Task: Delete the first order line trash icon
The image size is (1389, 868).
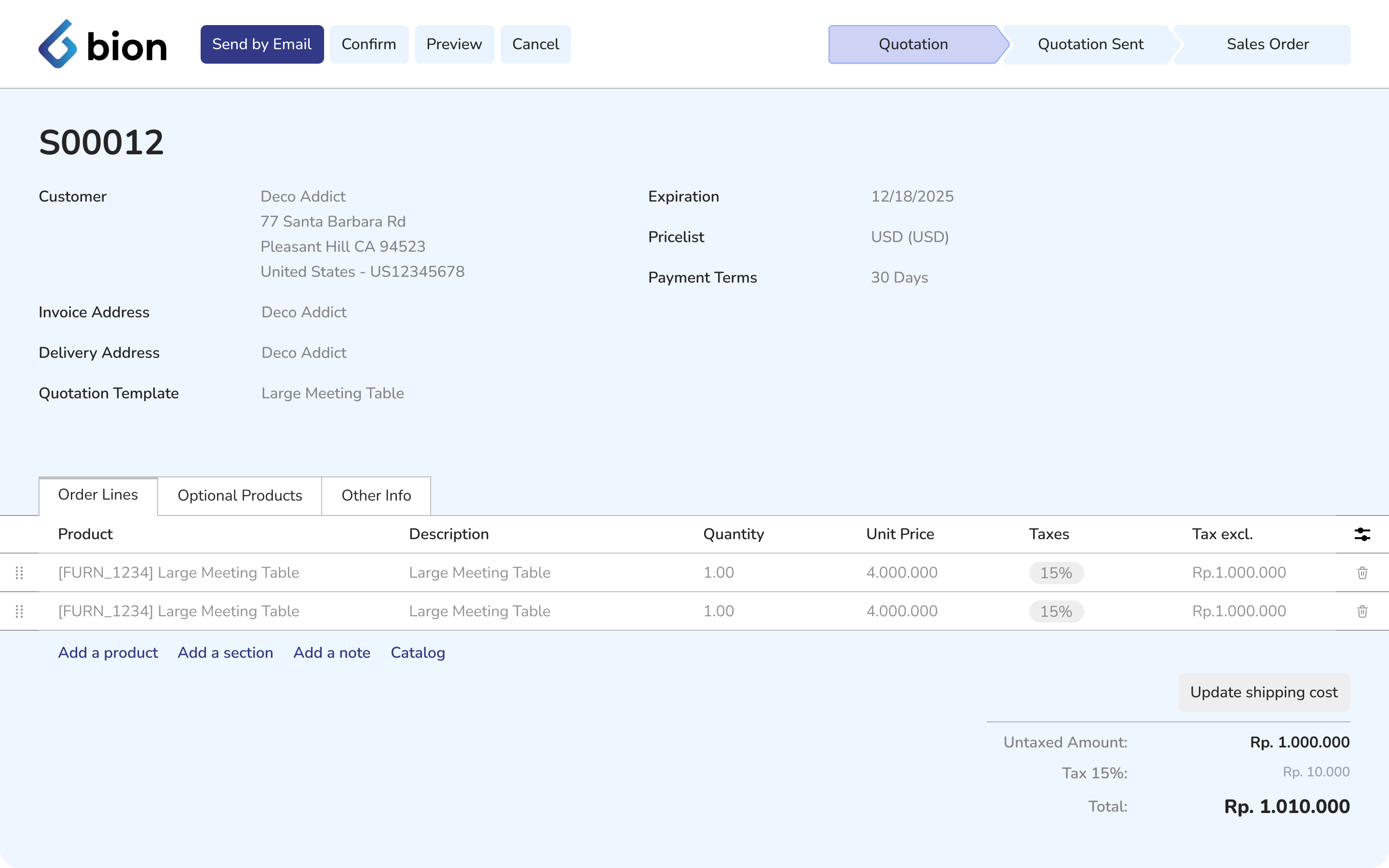Action: click(1362, 572)
